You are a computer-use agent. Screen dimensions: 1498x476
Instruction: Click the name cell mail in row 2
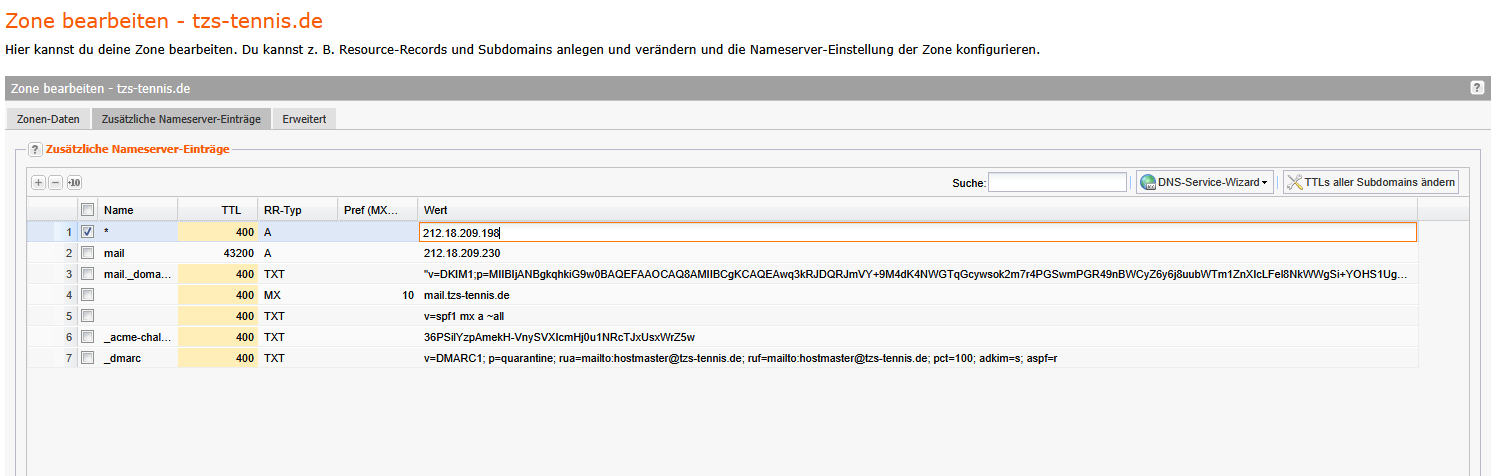138,253
